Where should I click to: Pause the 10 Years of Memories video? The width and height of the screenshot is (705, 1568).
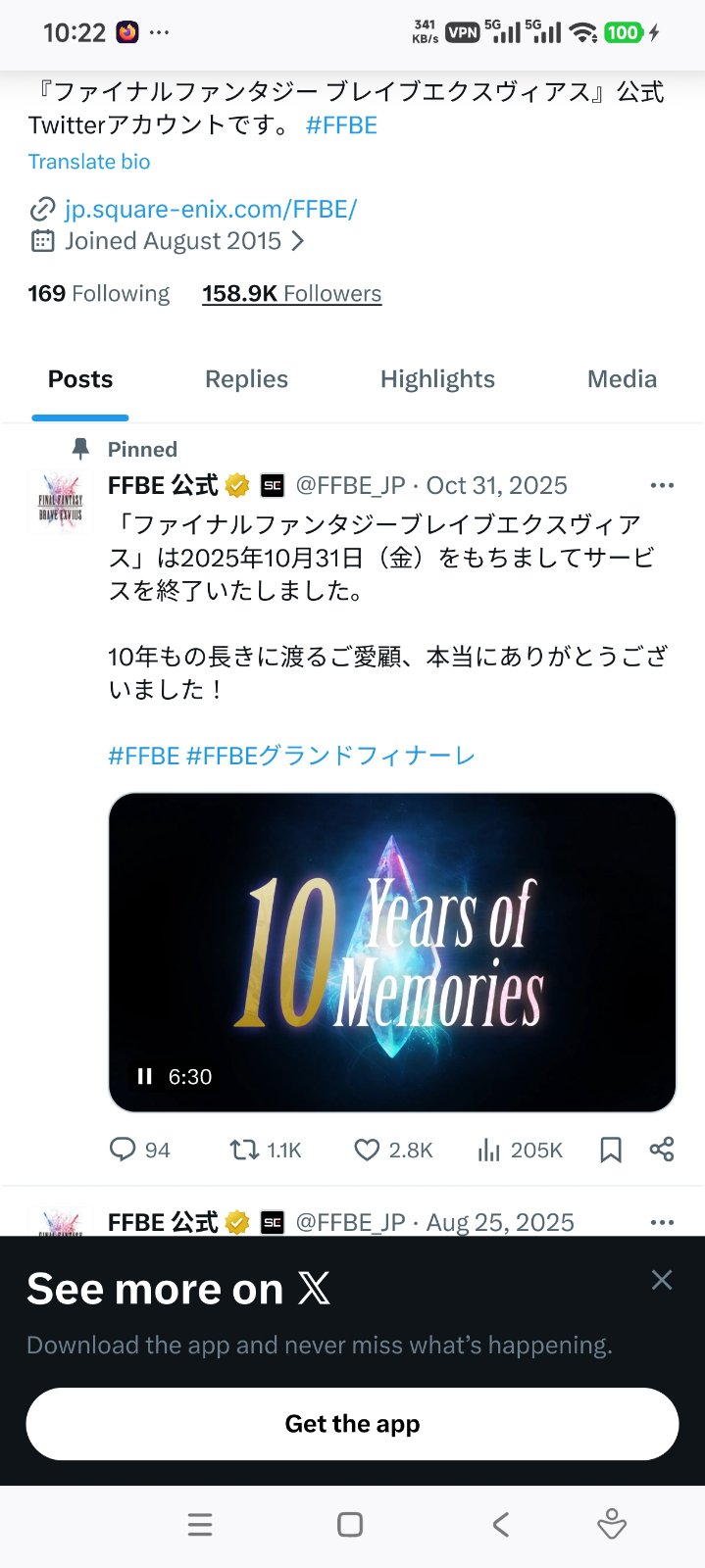coord(145,1076)
